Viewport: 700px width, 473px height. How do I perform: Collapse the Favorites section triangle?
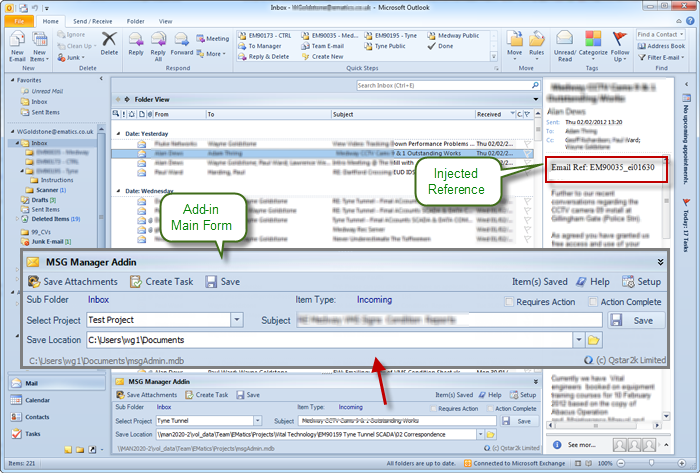13,80
